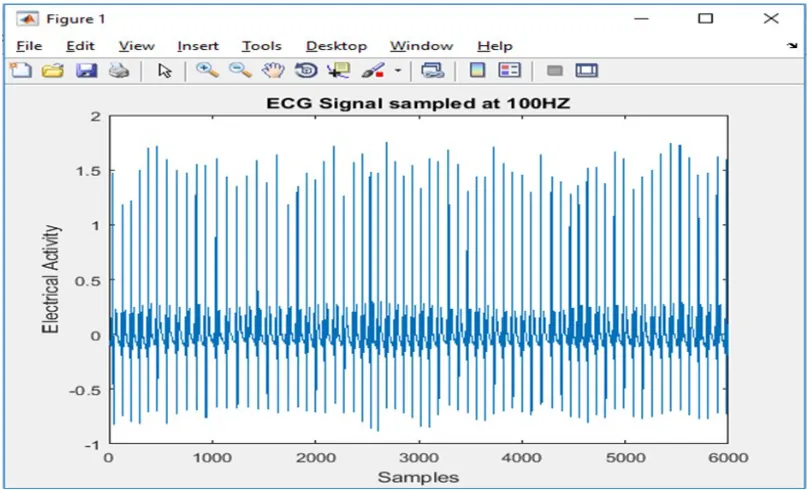This screenshot has height=490, width=812.
Task: Choose the Brush/Select Data tool
Action: pyautogui.click(x=373, y=70)
